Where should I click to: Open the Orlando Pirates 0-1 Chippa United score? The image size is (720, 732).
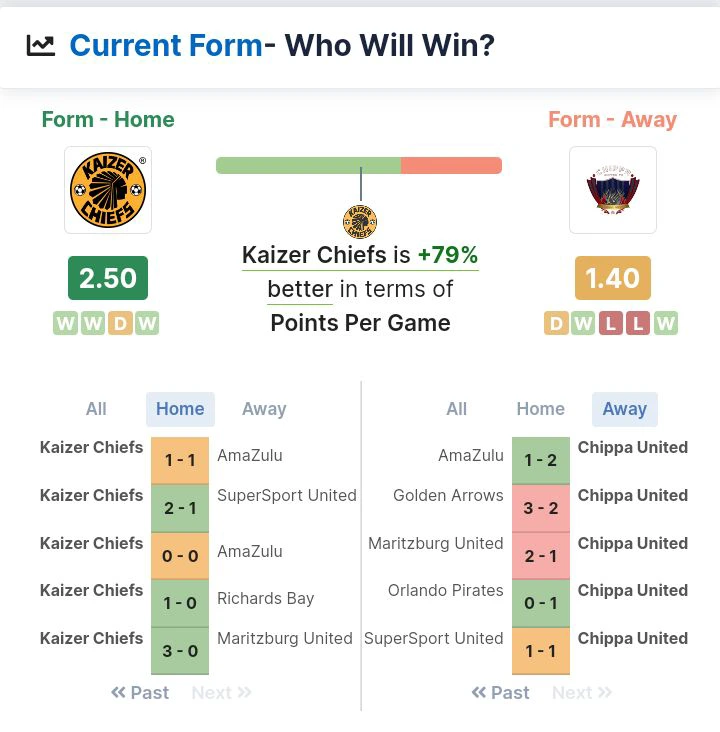(541, 603)
